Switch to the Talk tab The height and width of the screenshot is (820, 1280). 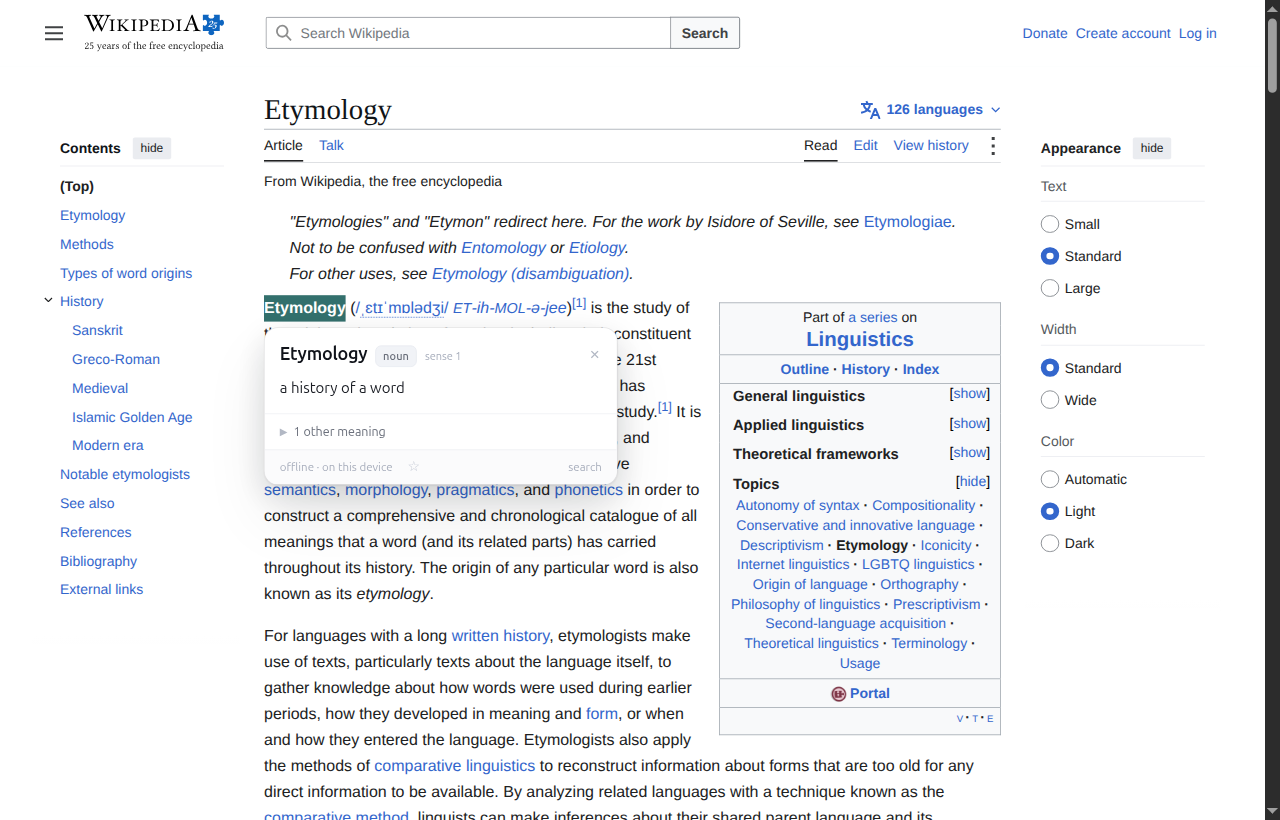[x=331, y=146]
